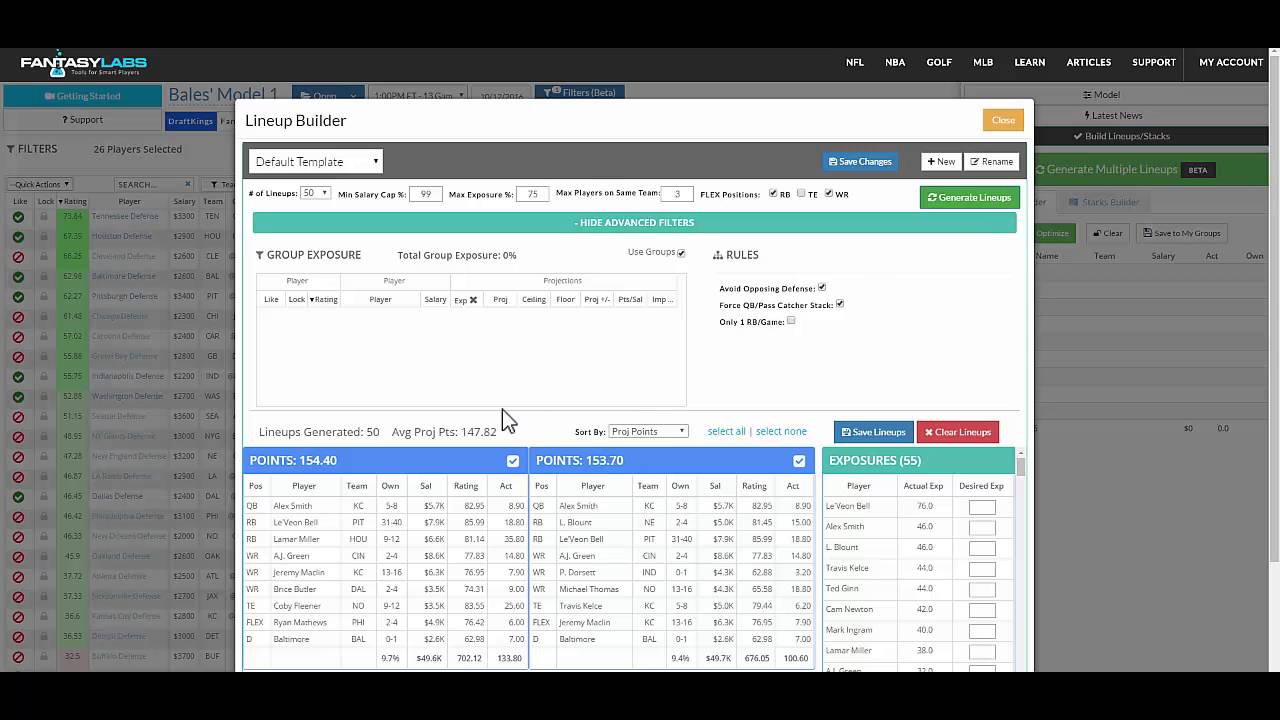Click Generate Lineups button

click(970, 197)
